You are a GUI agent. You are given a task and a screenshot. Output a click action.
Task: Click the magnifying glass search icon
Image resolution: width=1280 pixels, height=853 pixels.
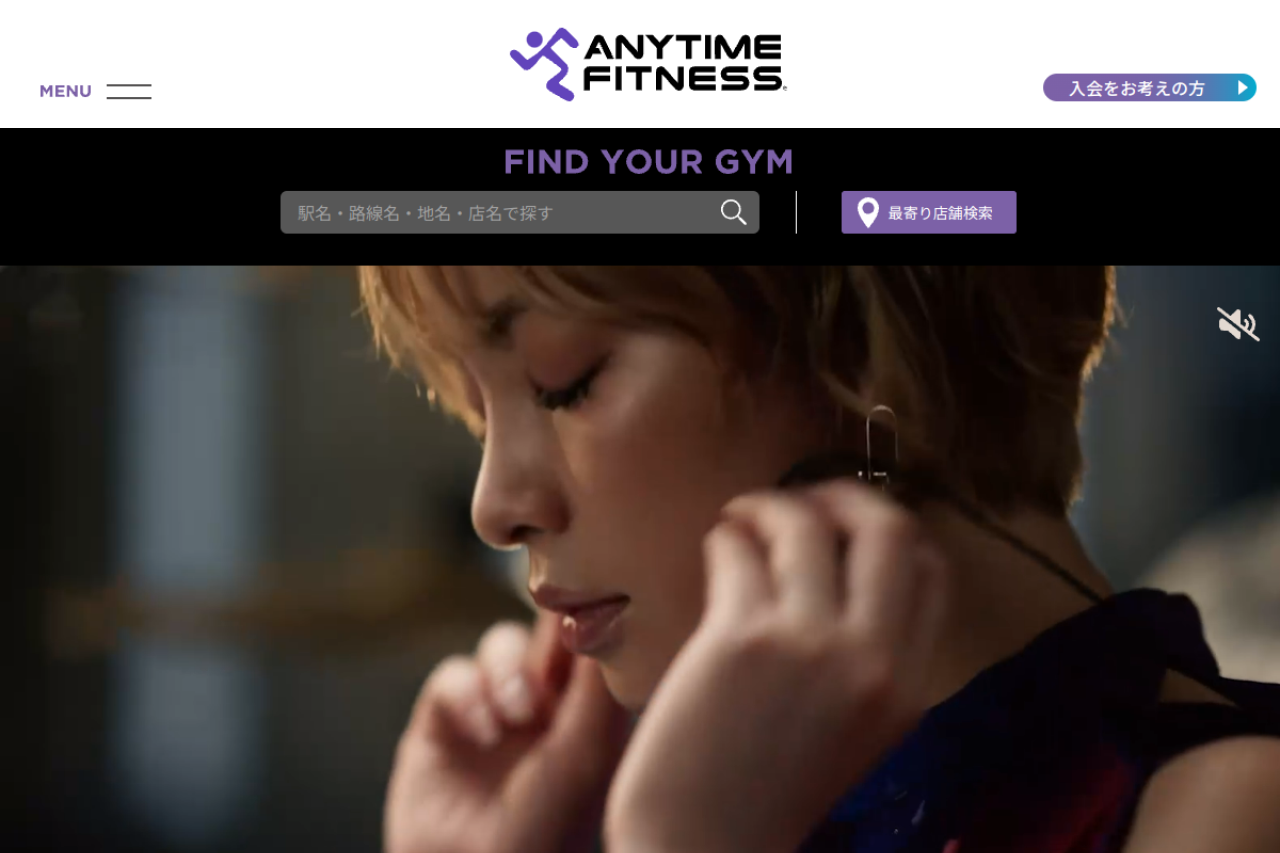click(734, 212)
